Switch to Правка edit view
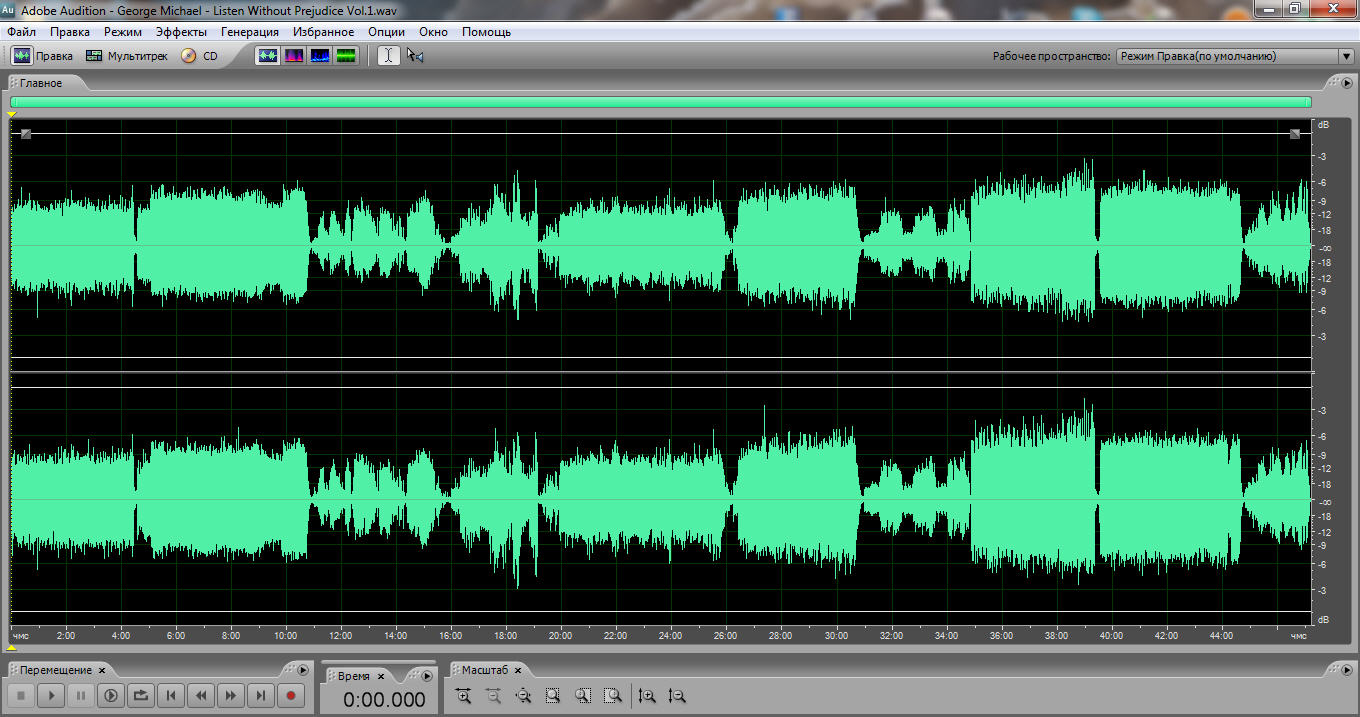 (41, 56)
